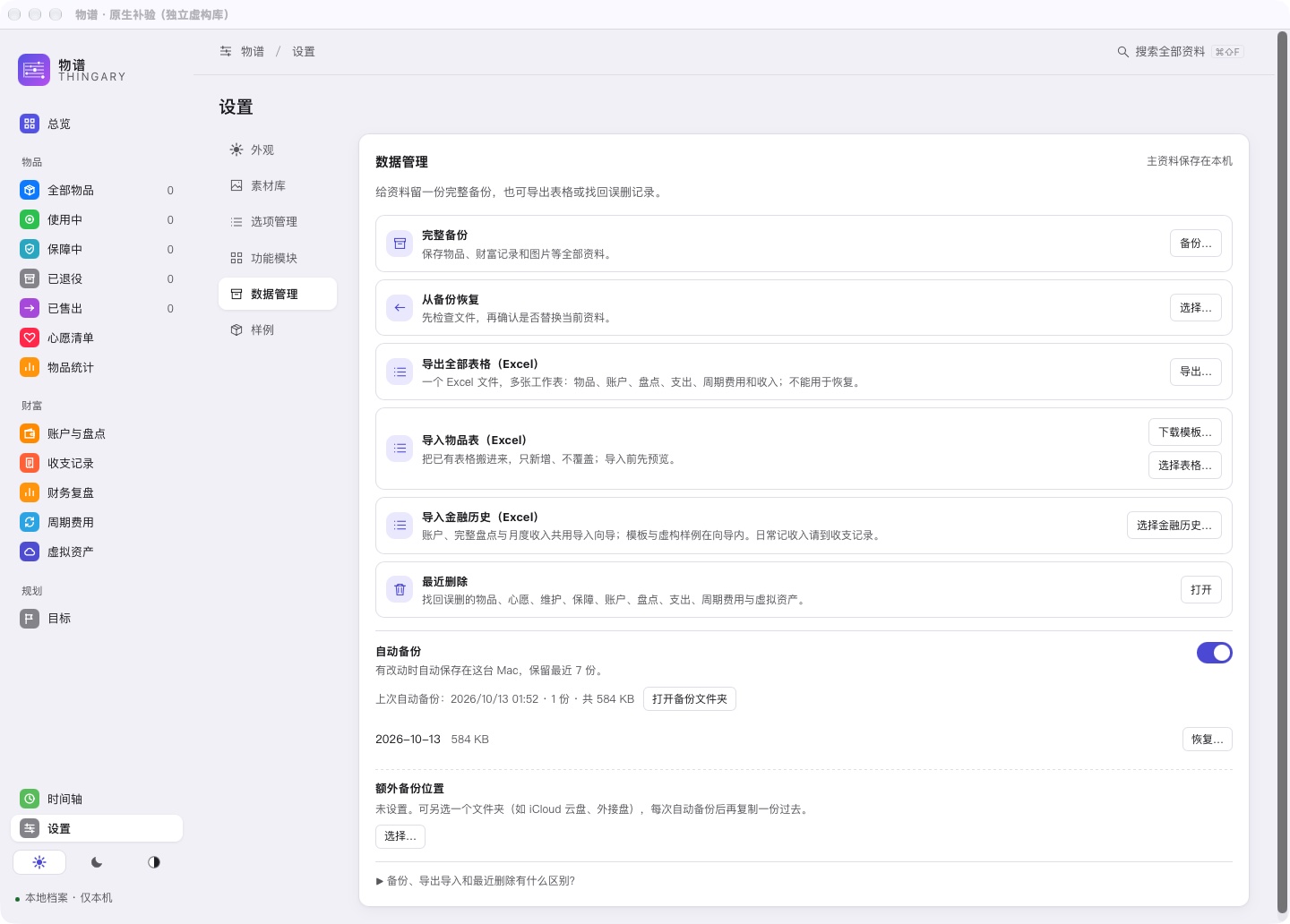Switch to dark theme moon button
This screenshot has width=1290, height=924.
pyautogui.click(x=97, y=862)
